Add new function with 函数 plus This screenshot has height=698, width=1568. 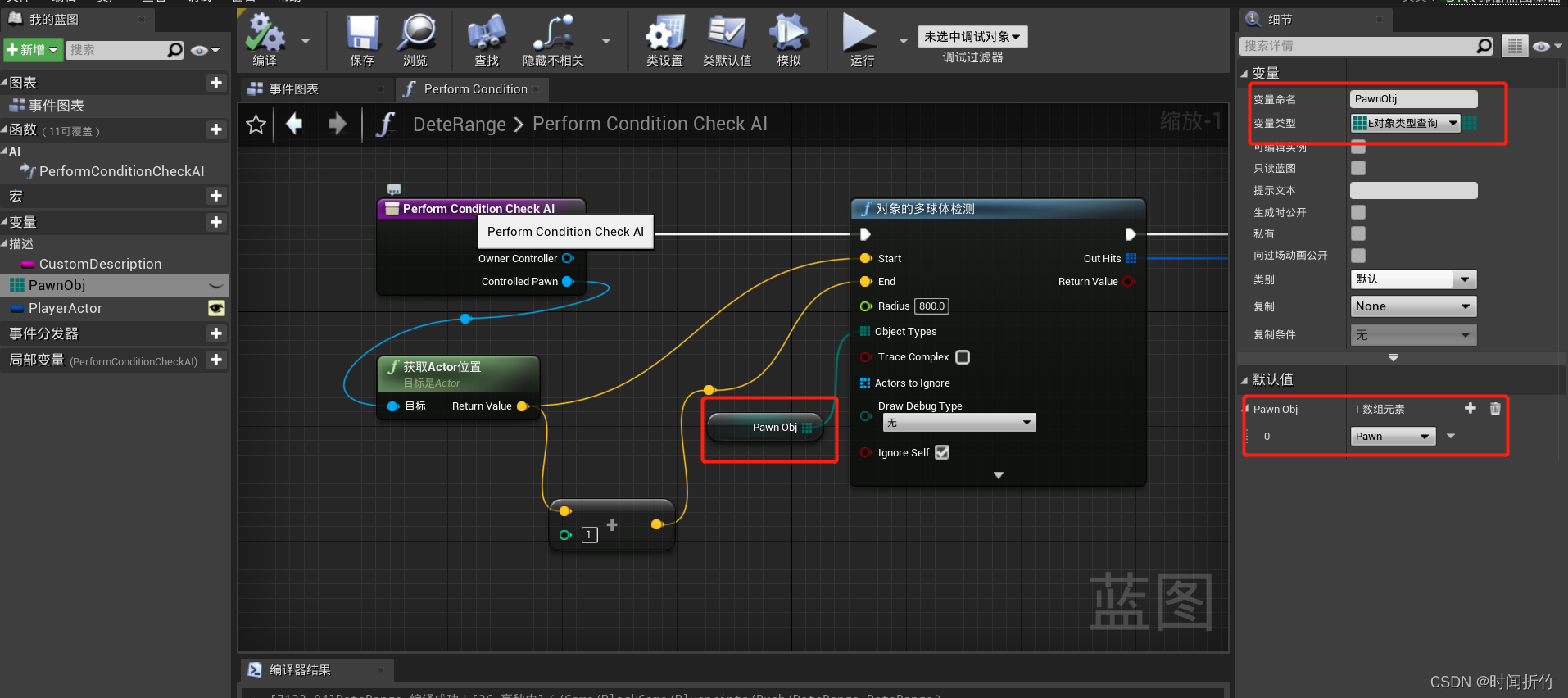pos(216,129)
